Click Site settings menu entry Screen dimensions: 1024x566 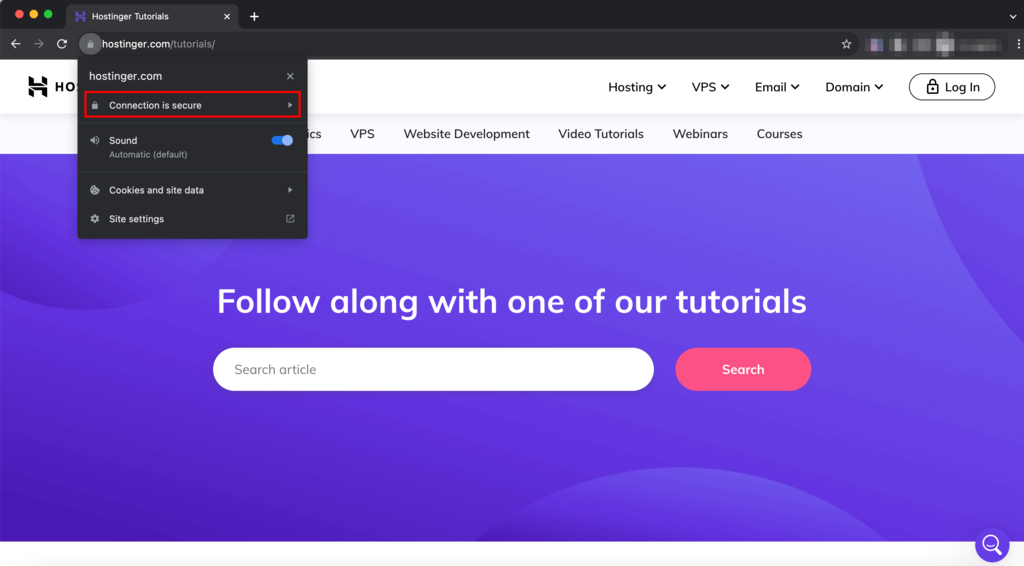(192, 219)
